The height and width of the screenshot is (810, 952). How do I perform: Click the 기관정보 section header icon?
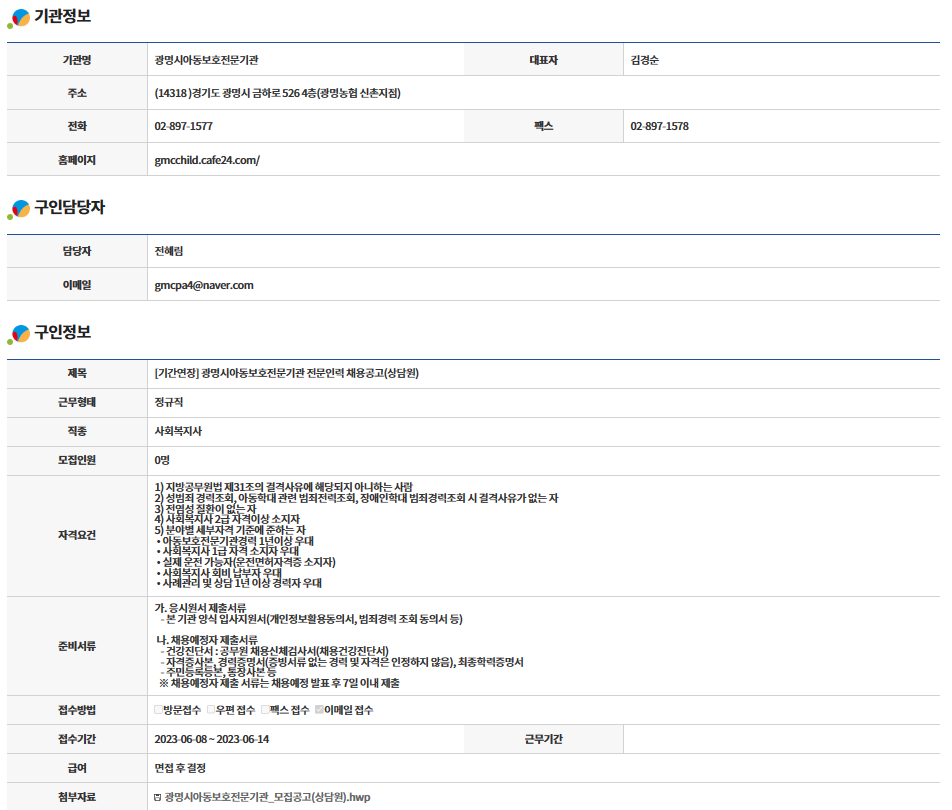19,17
